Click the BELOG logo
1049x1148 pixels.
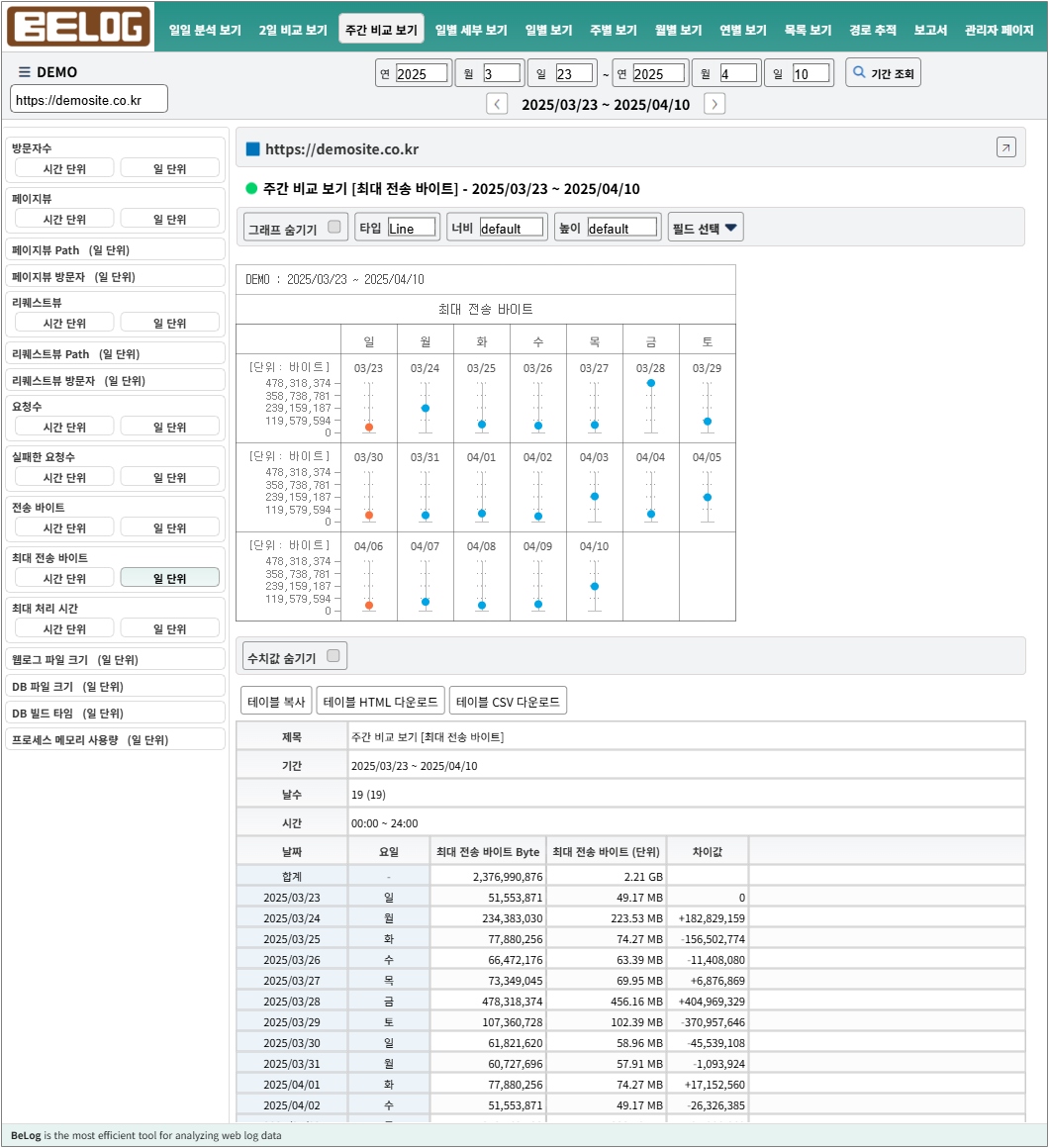coord(78,27)
